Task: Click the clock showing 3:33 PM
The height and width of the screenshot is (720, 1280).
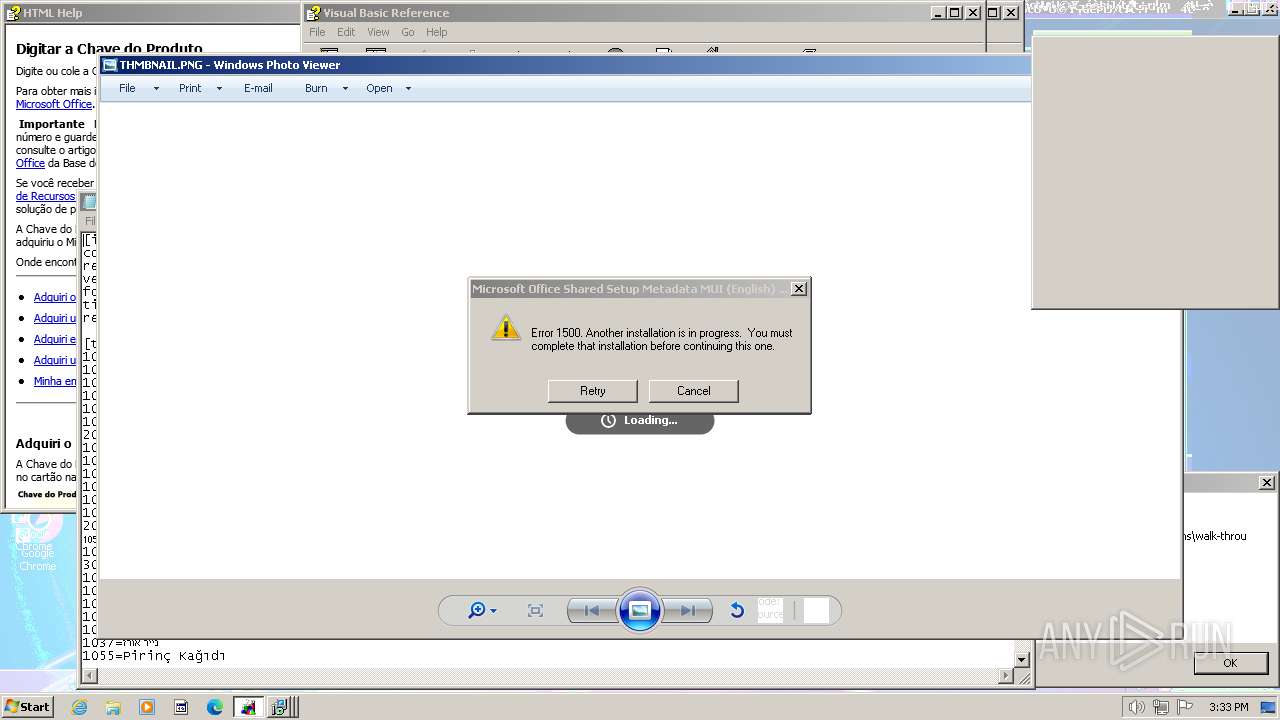Action: (1228, 707)
